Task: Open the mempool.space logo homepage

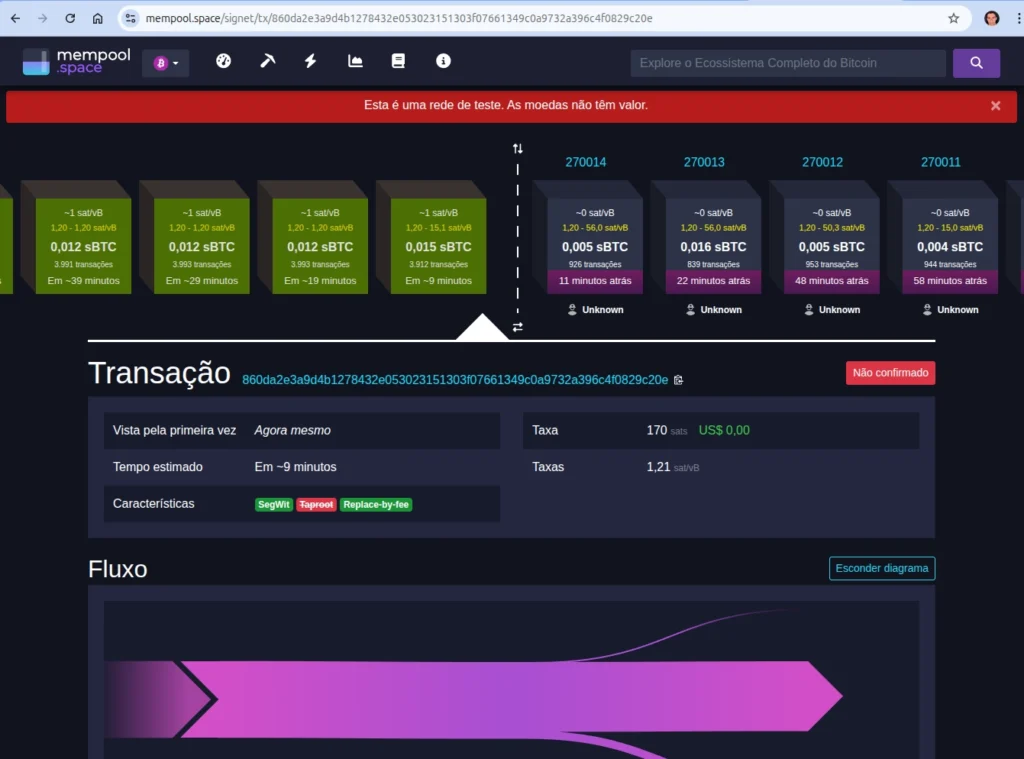Action: click(75, 61)
